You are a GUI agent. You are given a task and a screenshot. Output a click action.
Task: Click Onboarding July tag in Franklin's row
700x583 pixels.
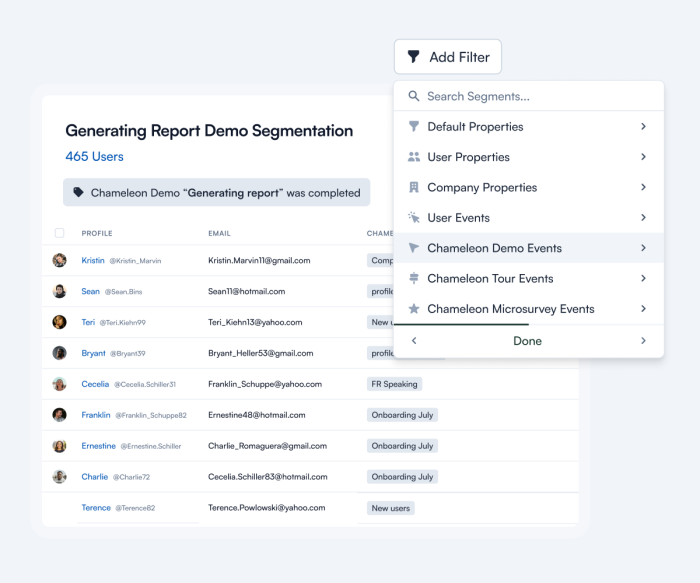coord(402,415)
